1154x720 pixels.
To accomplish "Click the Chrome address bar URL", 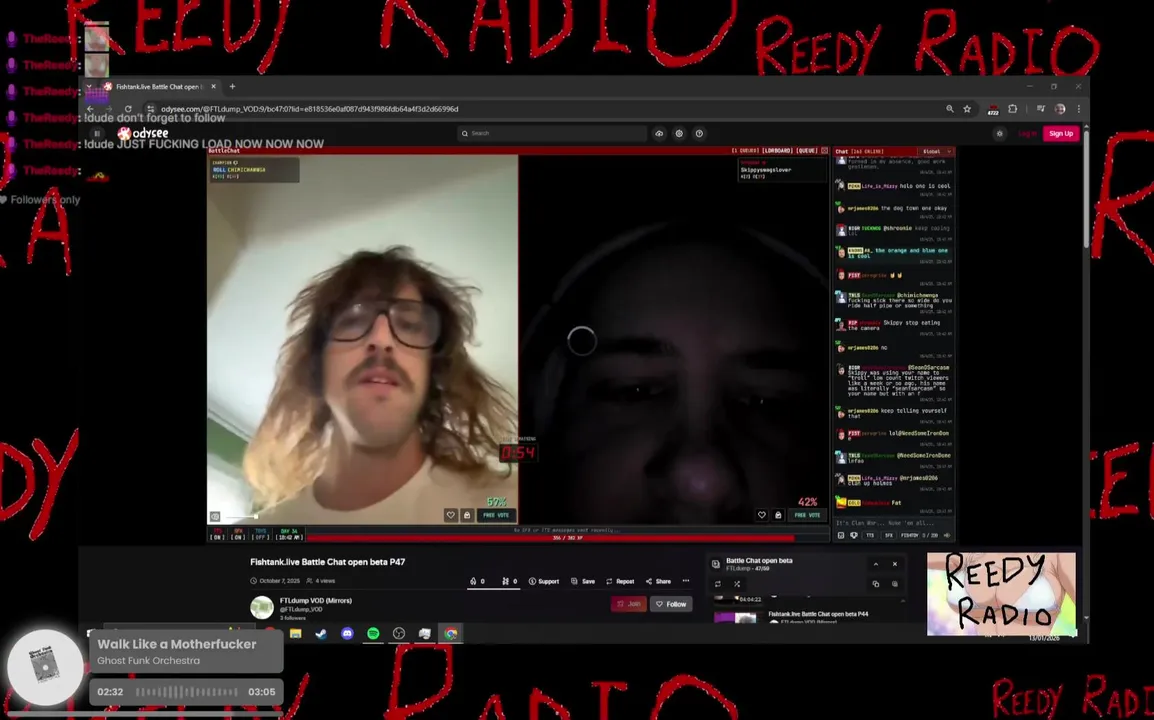I will (x=310, y=109).
